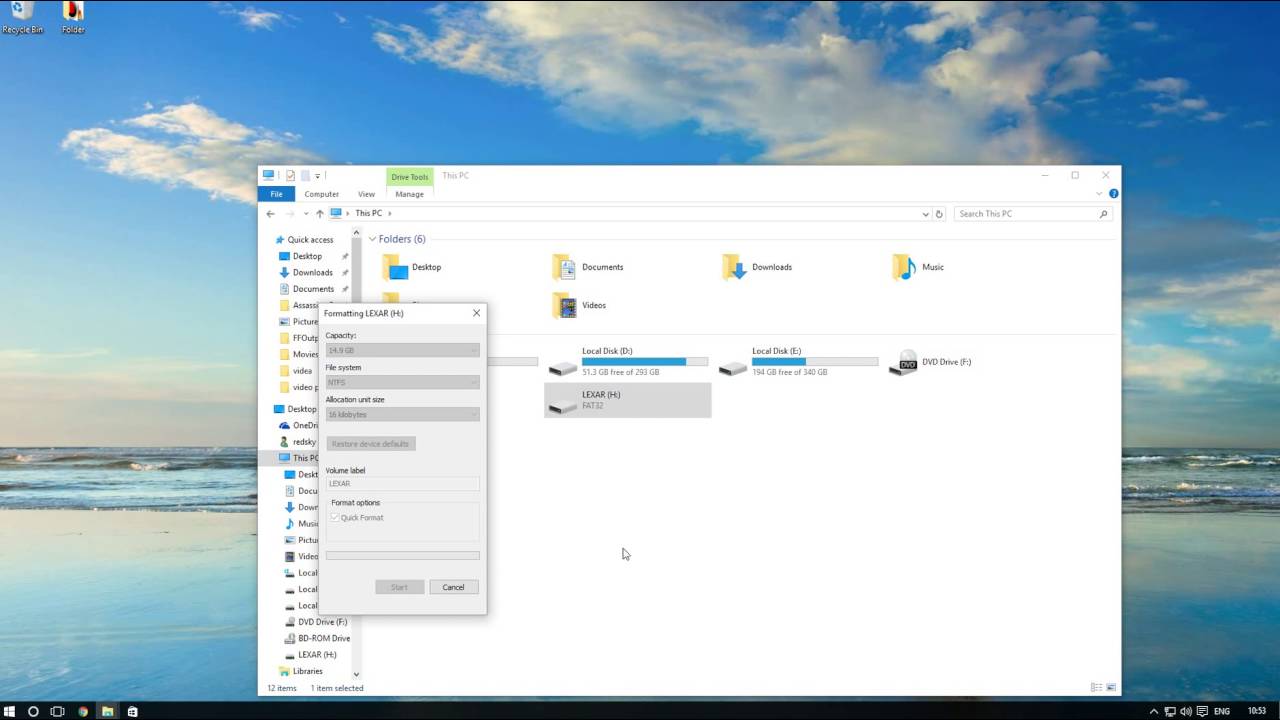Click Restore device defaults button
Screen dimensions: 1280x720
pyautogui.click(x=370, y=444)
